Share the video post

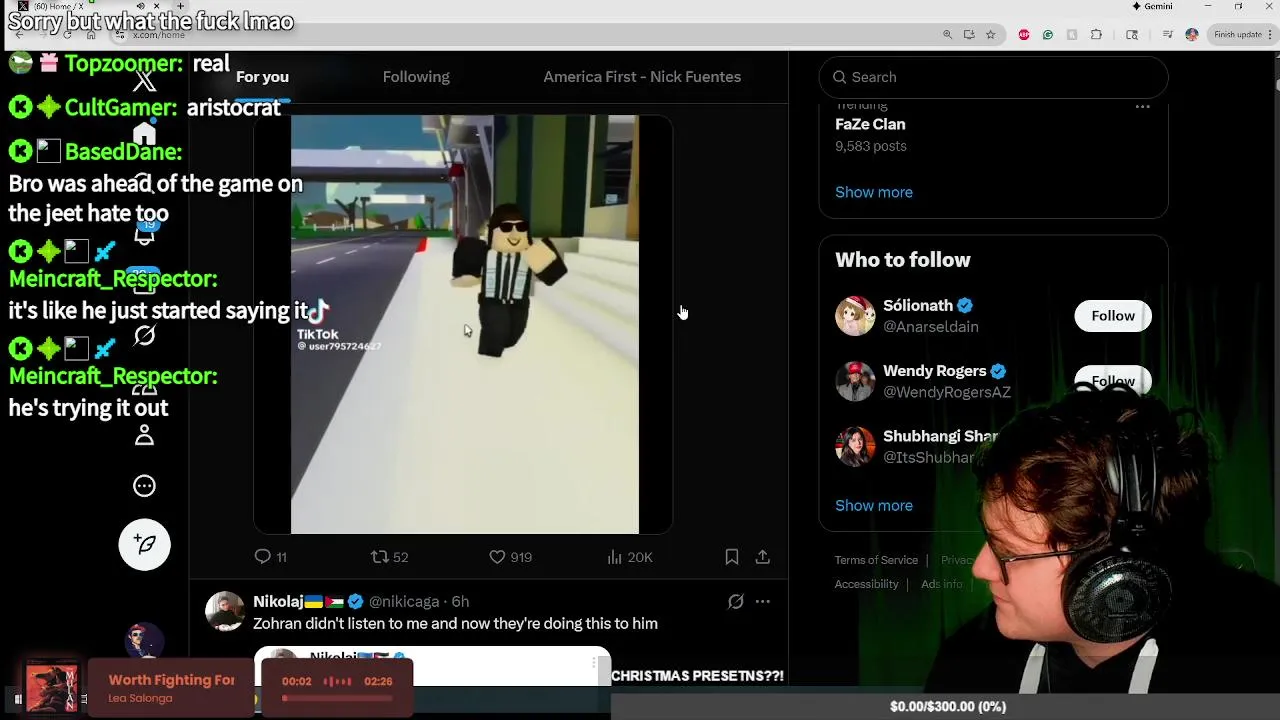pos(762,557)
